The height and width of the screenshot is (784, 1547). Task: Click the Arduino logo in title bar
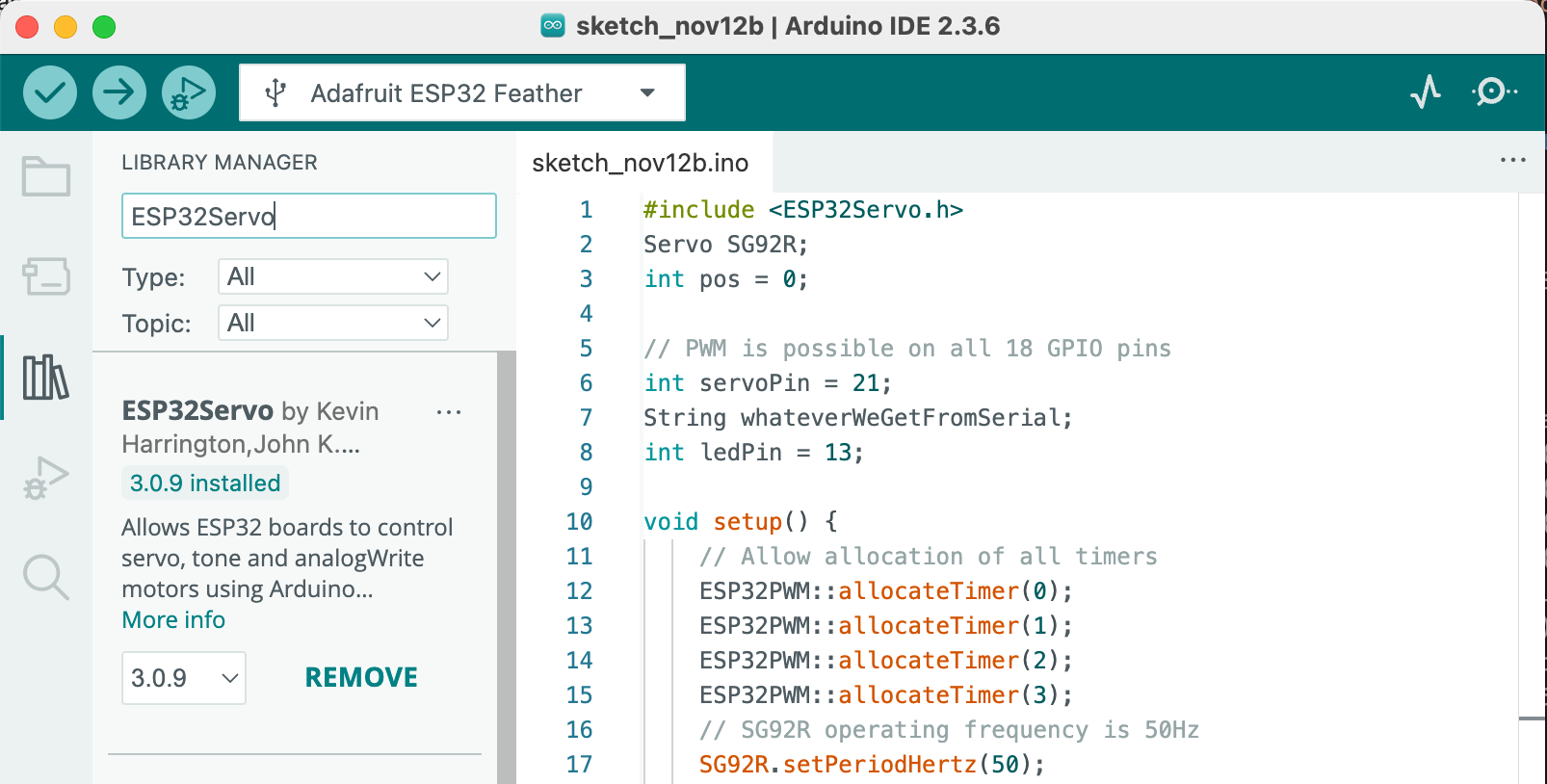553,26
